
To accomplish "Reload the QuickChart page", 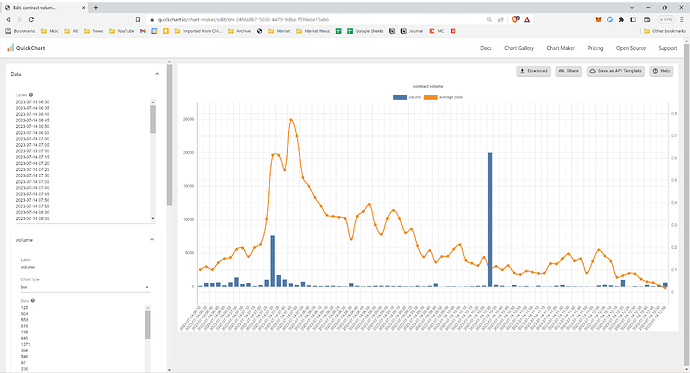I will click(x=31, y=20).
